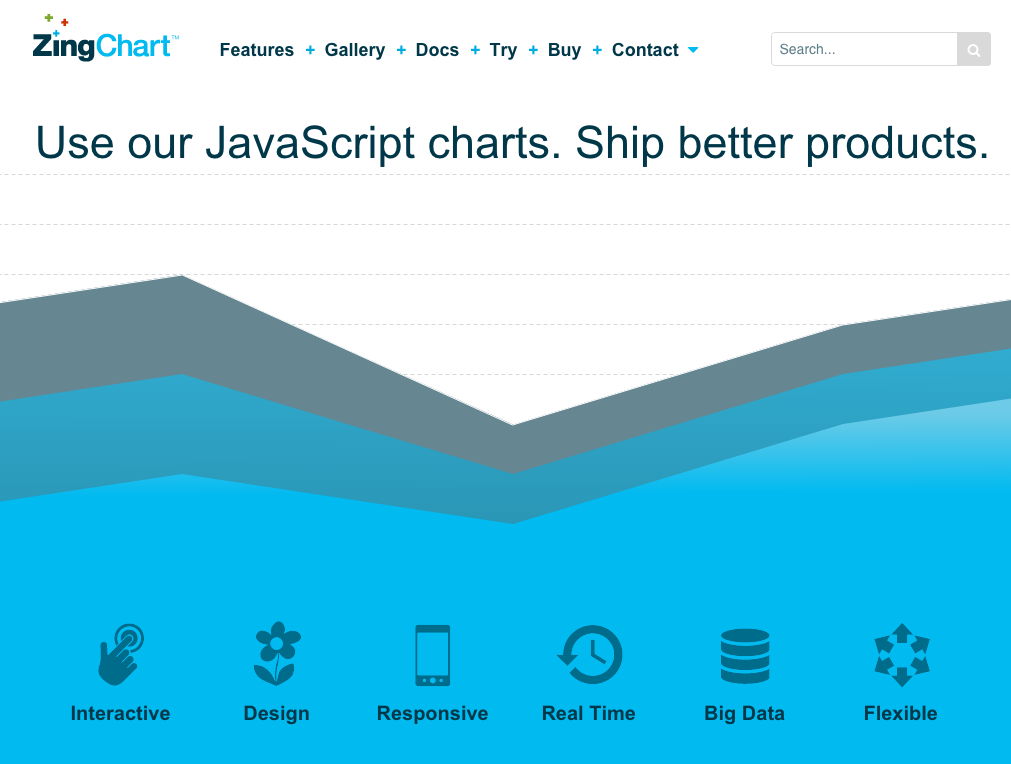This screenshot has height=764, width=1011.
Task: Click the search magnifying glass icon
Action: [x=972, y=49]
